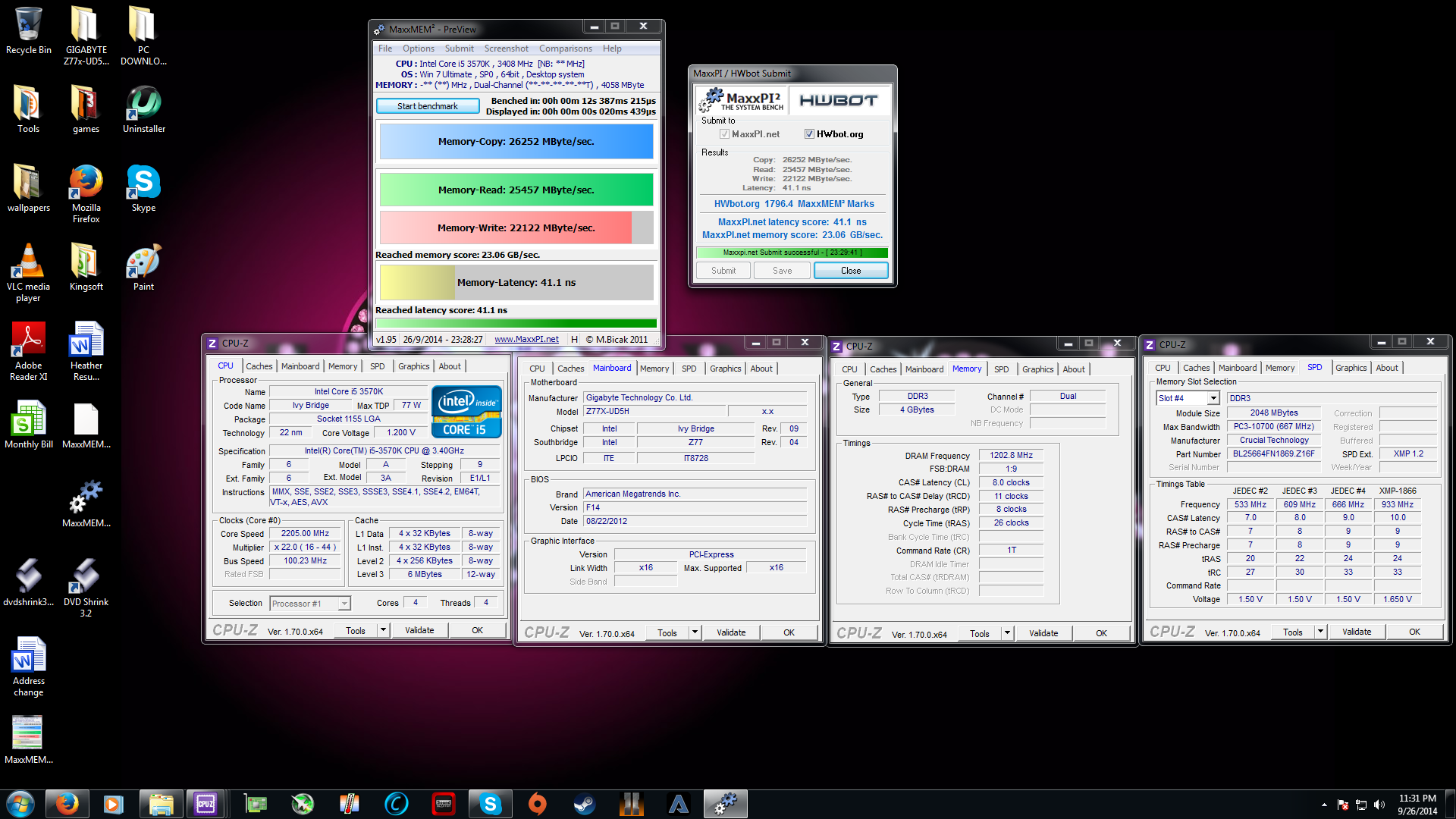Launch the DVD Shrink 3.2 desktop shortcut
The width and height of the screenshot is (1456, 819).
[x=86, y=588]
